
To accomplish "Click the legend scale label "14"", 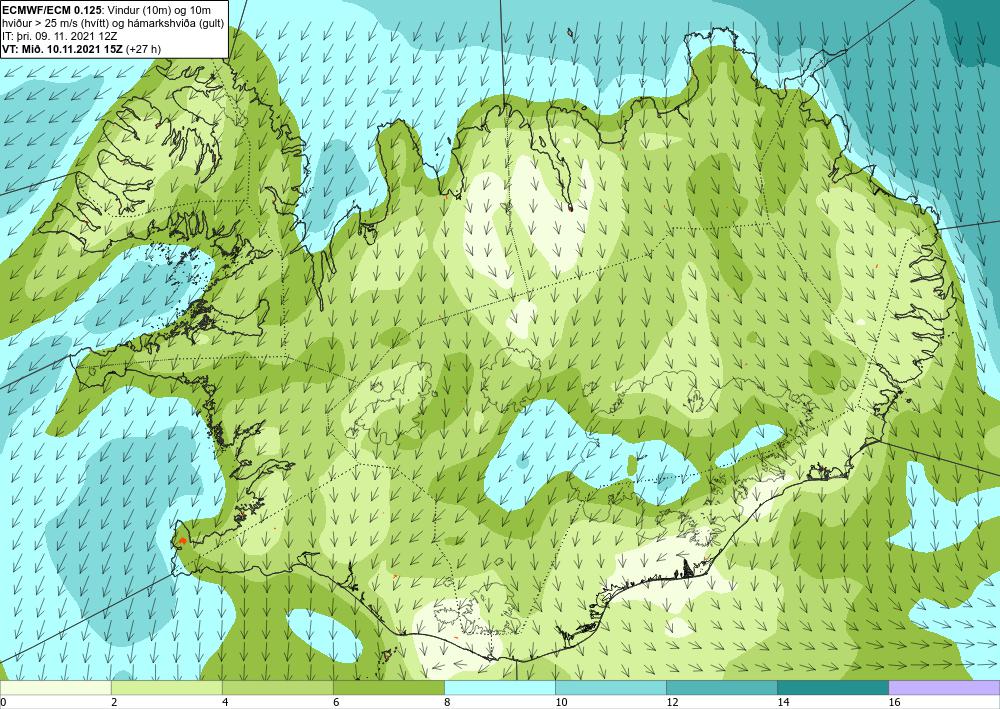I will click(x=783, y=703).
